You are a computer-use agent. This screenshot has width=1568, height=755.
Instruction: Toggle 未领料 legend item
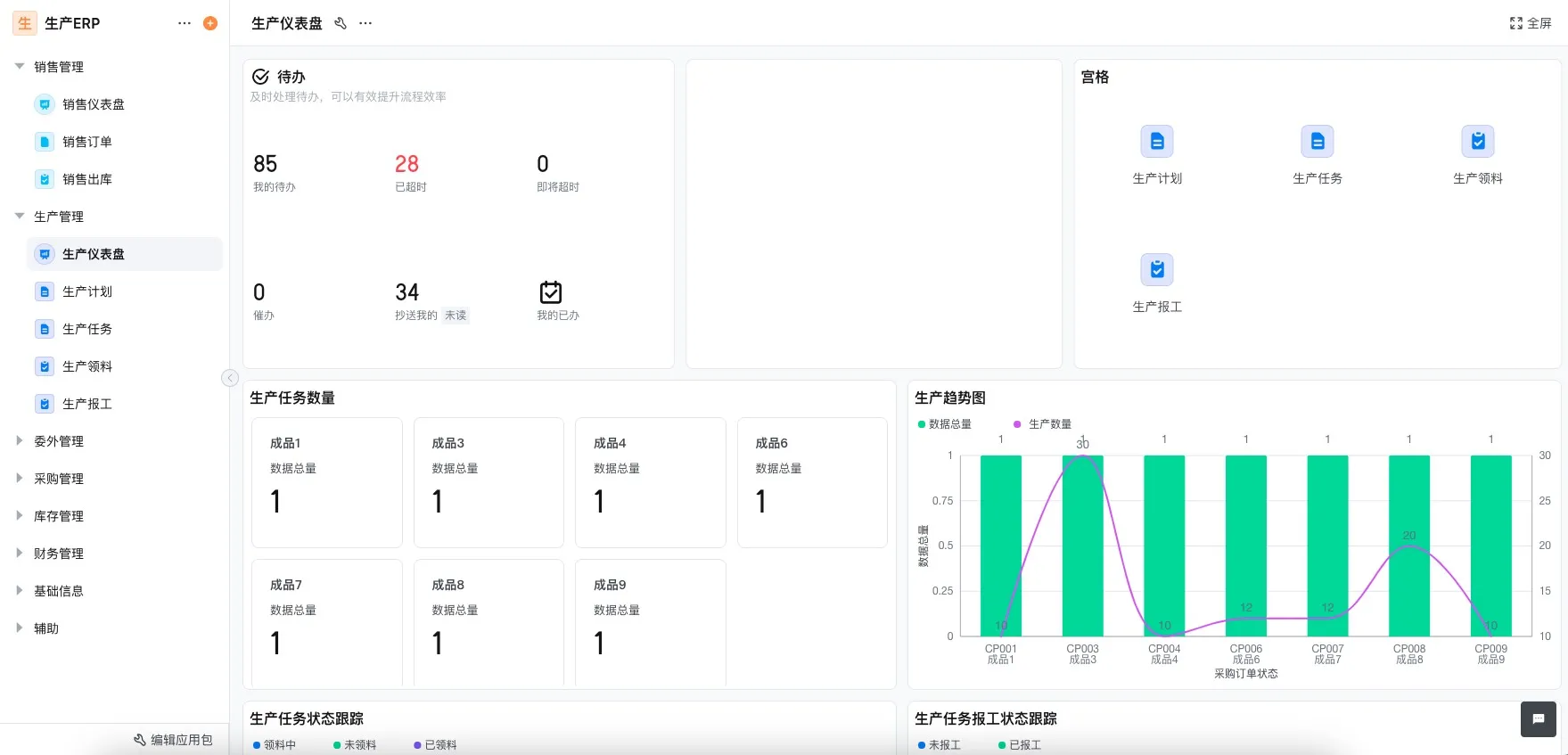tap(355, 745)
